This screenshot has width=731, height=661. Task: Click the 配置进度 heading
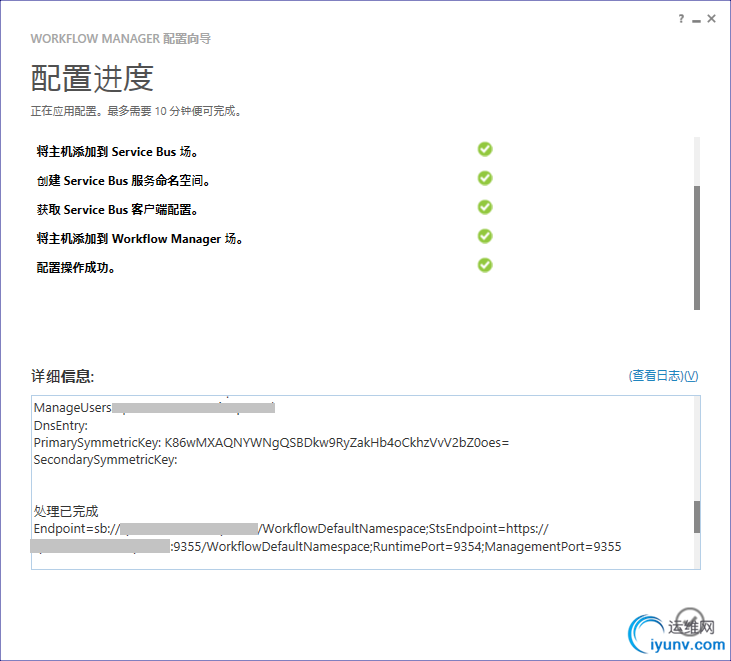click(x=92, y=78)
